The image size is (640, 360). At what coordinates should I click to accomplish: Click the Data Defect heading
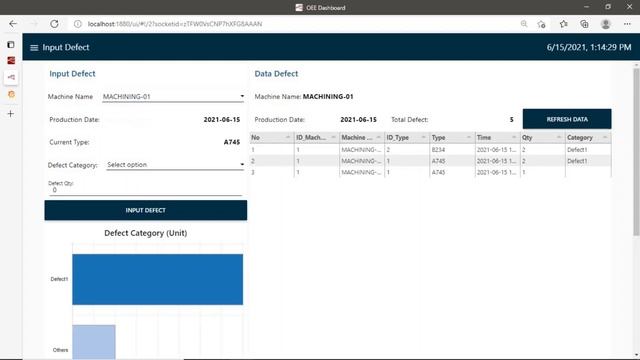point(276,74)
